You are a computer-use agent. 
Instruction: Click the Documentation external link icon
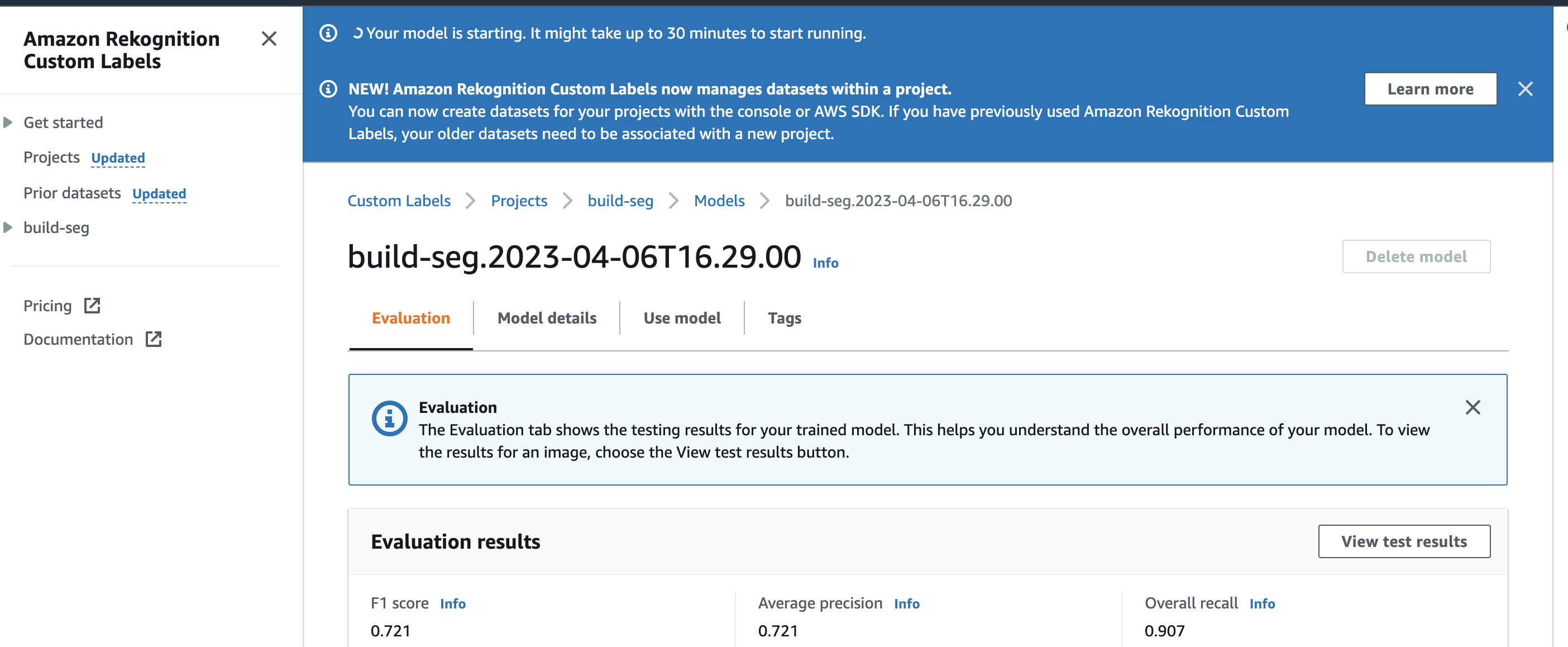[x=154, y=339]
